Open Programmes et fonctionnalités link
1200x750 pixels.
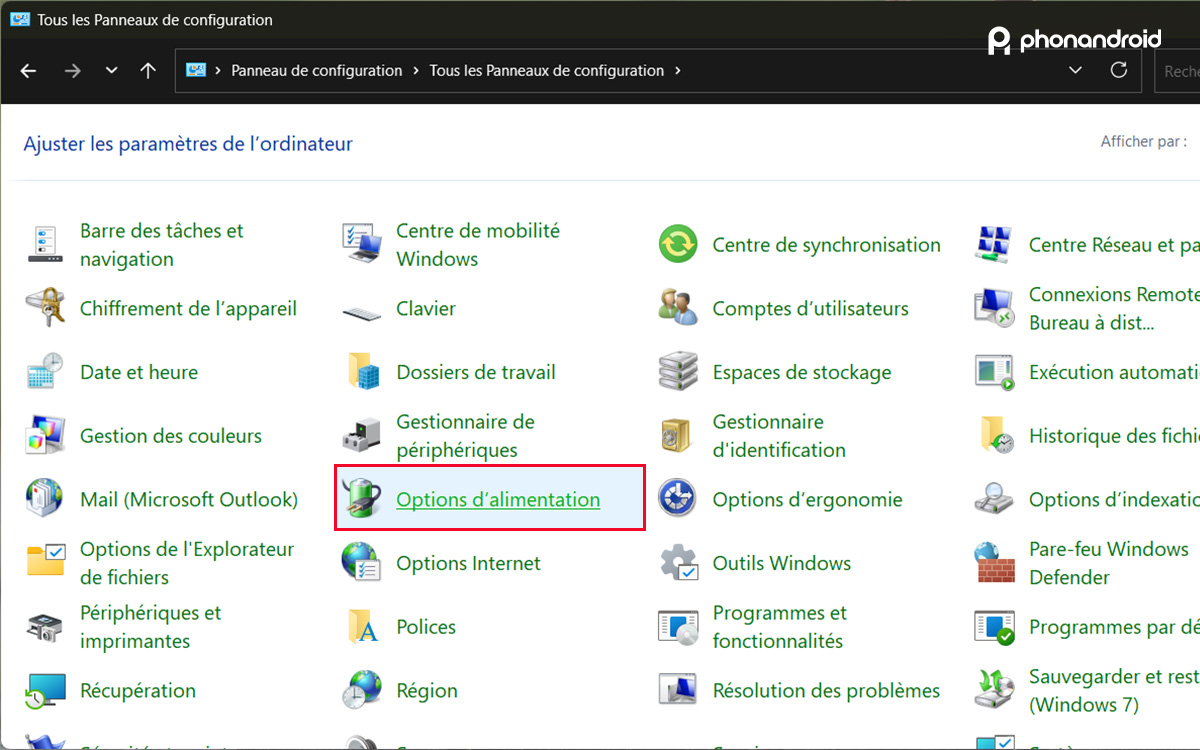pos(779,627)
